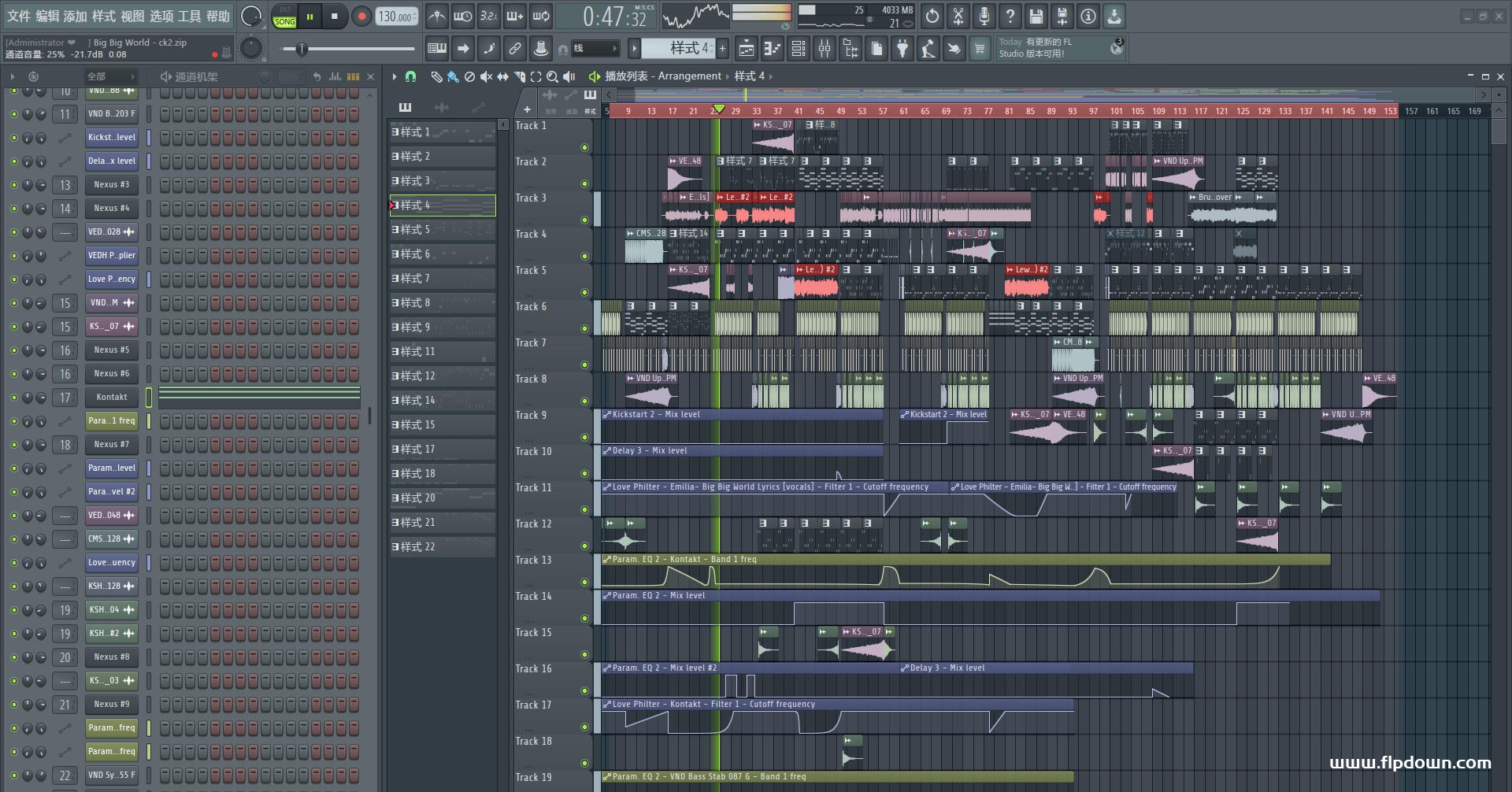Arm the red record button
Image resolution: width=1512 pixels, height=792 pixels.
point(361,16)
